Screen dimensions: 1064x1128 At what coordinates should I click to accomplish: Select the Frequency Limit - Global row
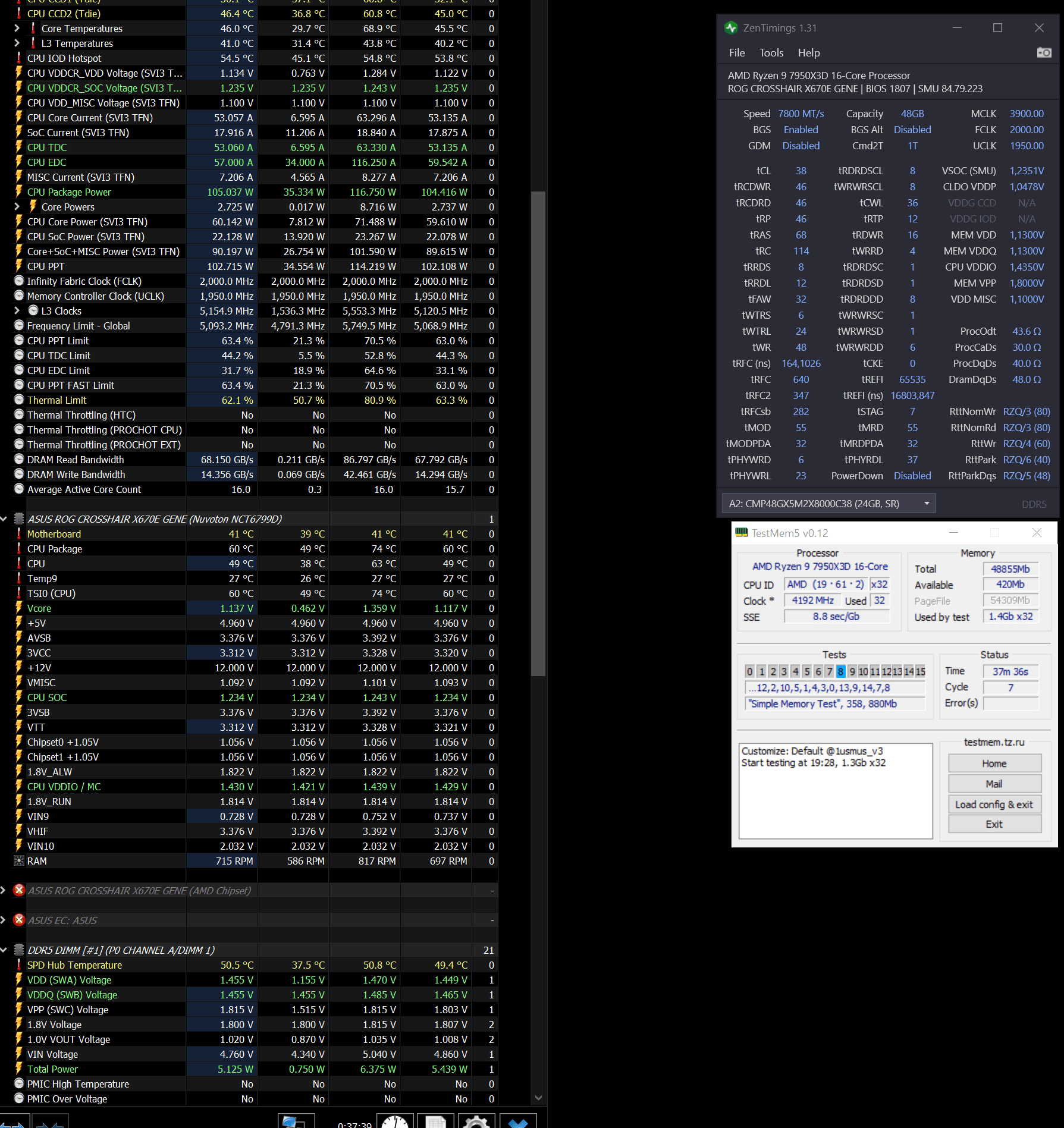(x=249, y=325)
